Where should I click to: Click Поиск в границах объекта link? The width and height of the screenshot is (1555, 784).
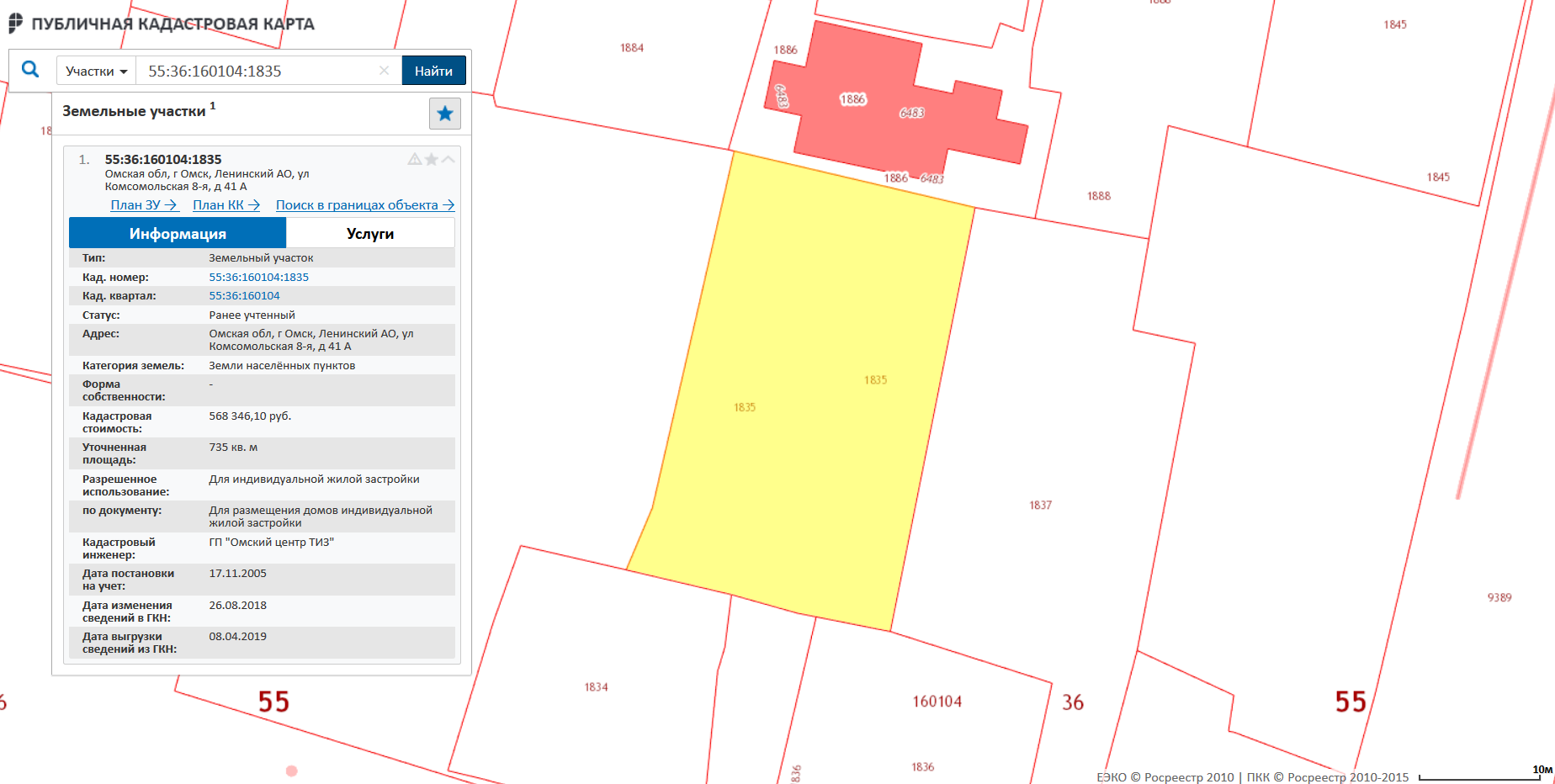(364, 205)
